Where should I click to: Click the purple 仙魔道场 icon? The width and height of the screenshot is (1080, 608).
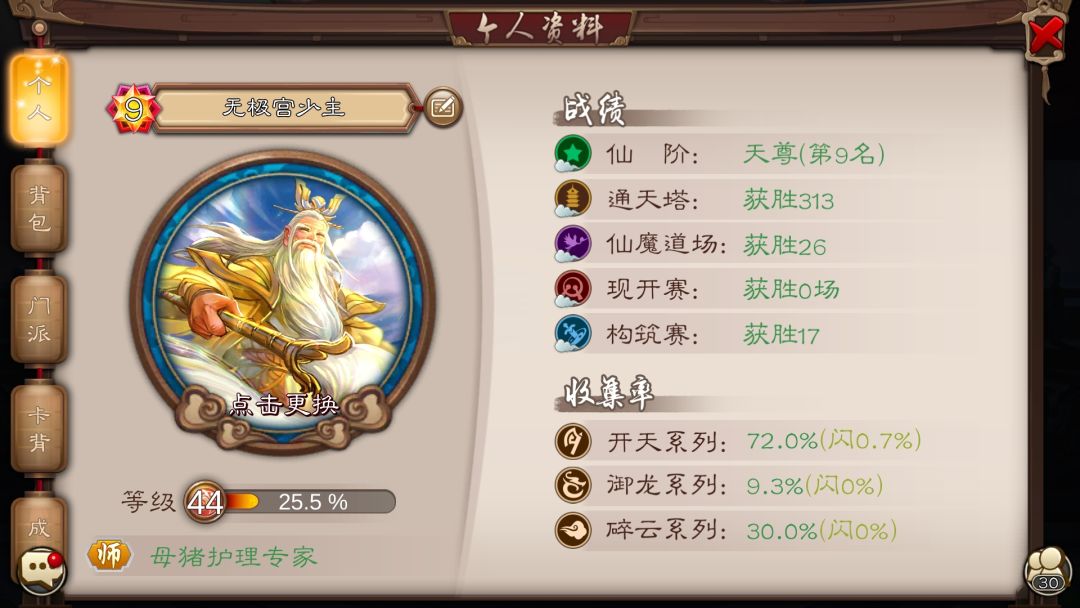click(572, 244)
